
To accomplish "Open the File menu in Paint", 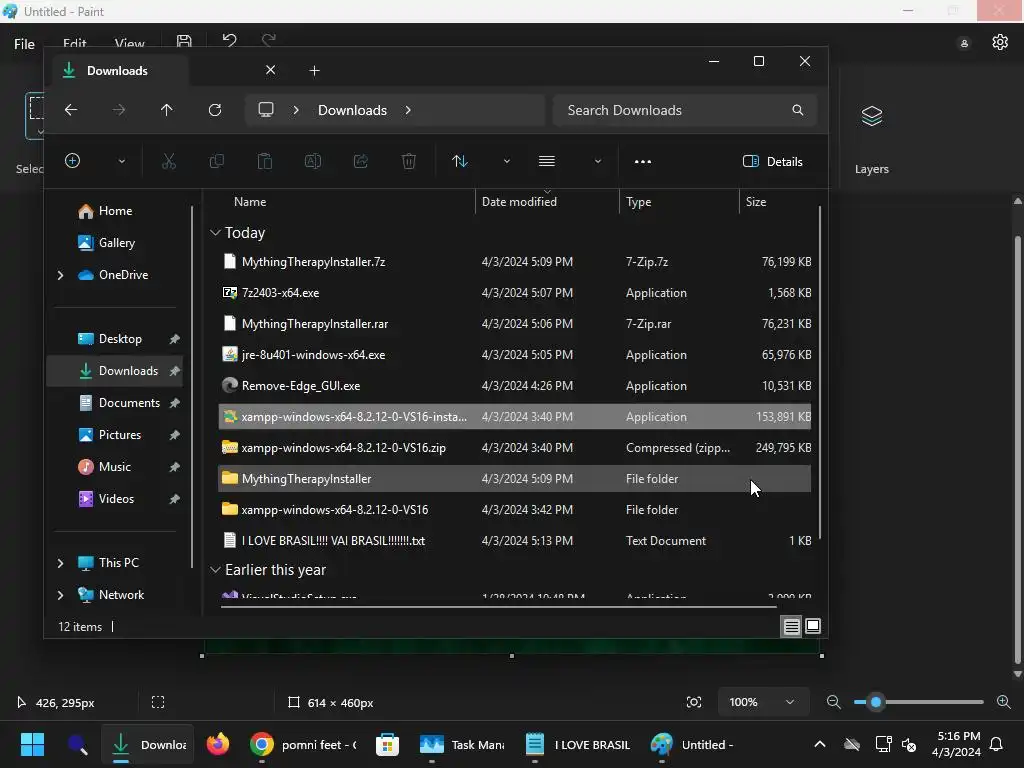I will (24, 44).
